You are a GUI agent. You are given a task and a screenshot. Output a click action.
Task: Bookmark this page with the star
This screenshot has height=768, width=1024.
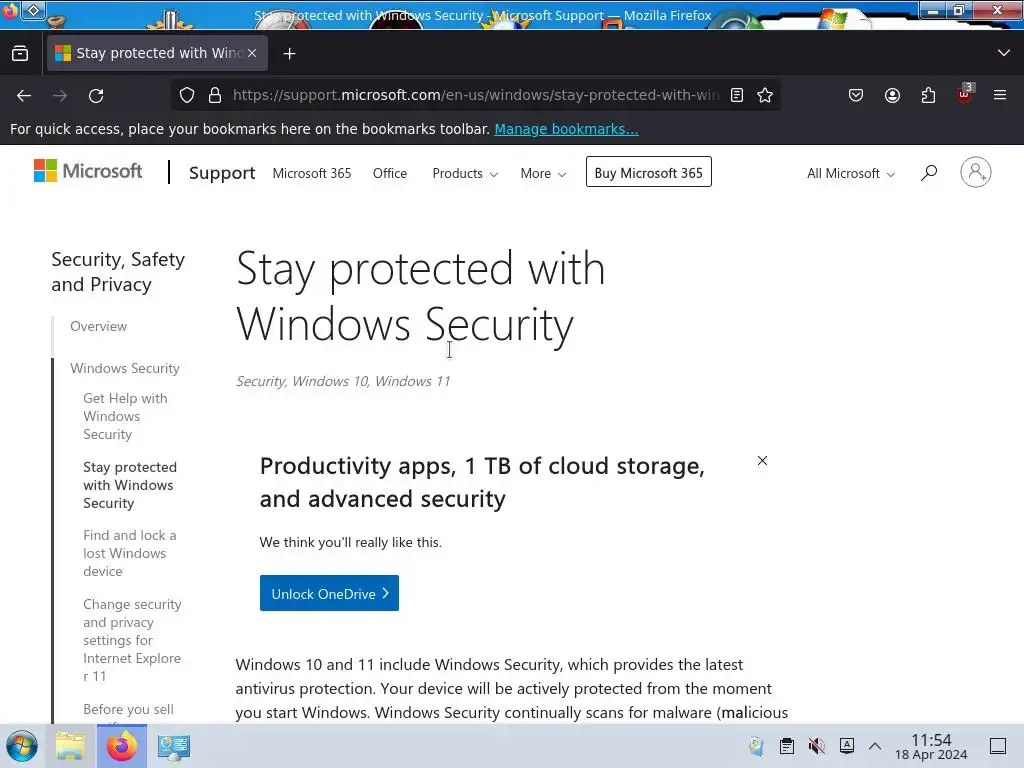[x=765, y=95]
